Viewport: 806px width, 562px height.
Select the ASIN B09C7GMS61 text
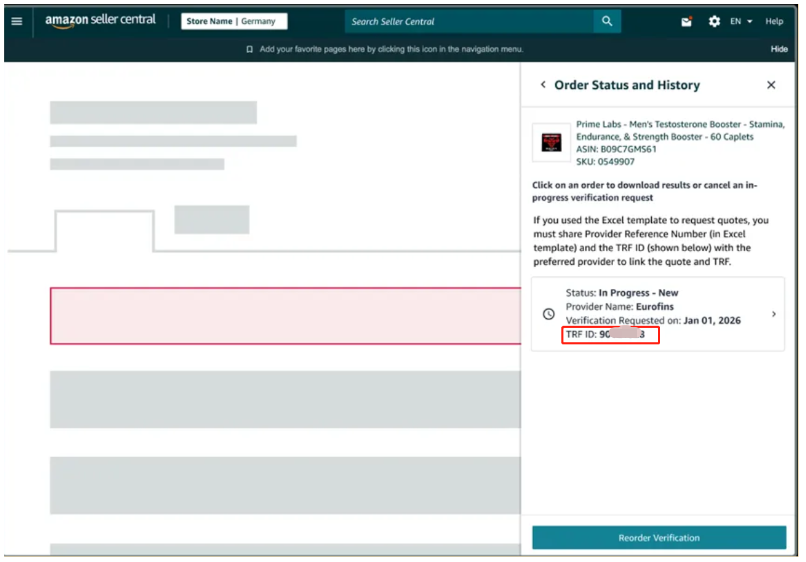pos(616,149)
